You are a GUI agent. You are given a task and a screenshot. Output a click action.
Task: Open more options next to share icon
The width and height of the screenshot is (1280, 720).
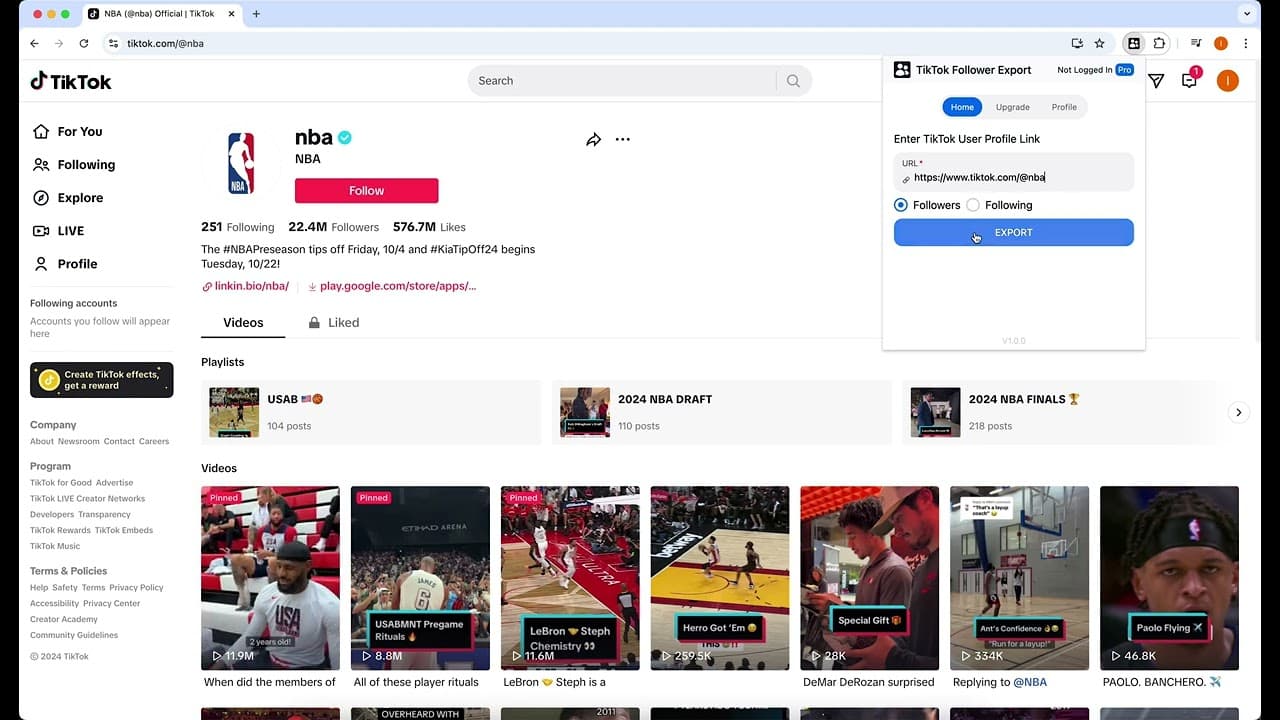coord(623,140)
